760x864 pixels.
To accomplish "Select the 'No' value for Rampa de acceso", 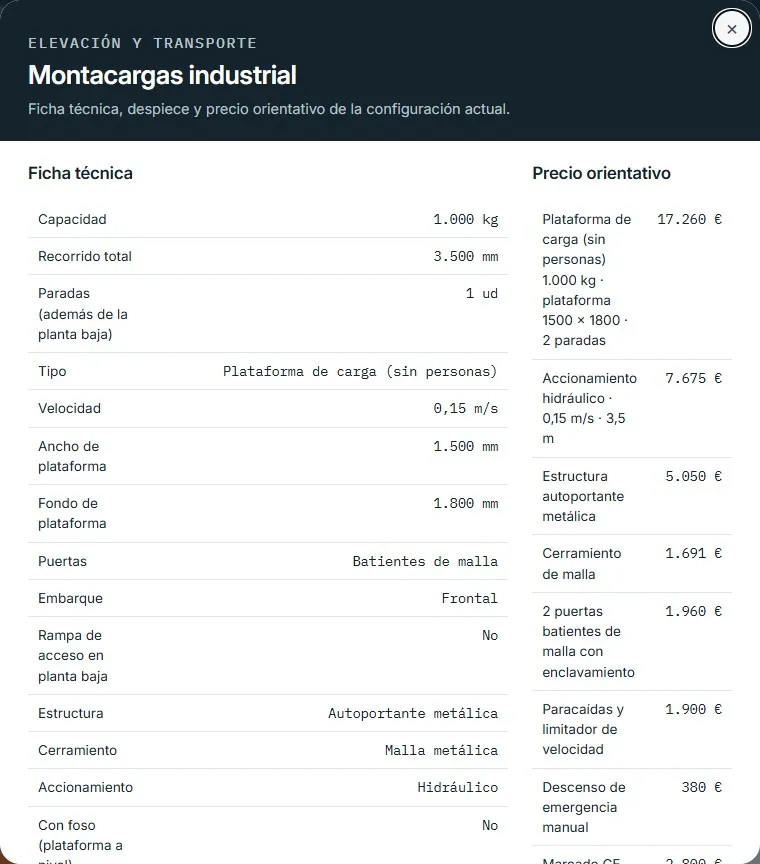I will (x=489, y=635).
